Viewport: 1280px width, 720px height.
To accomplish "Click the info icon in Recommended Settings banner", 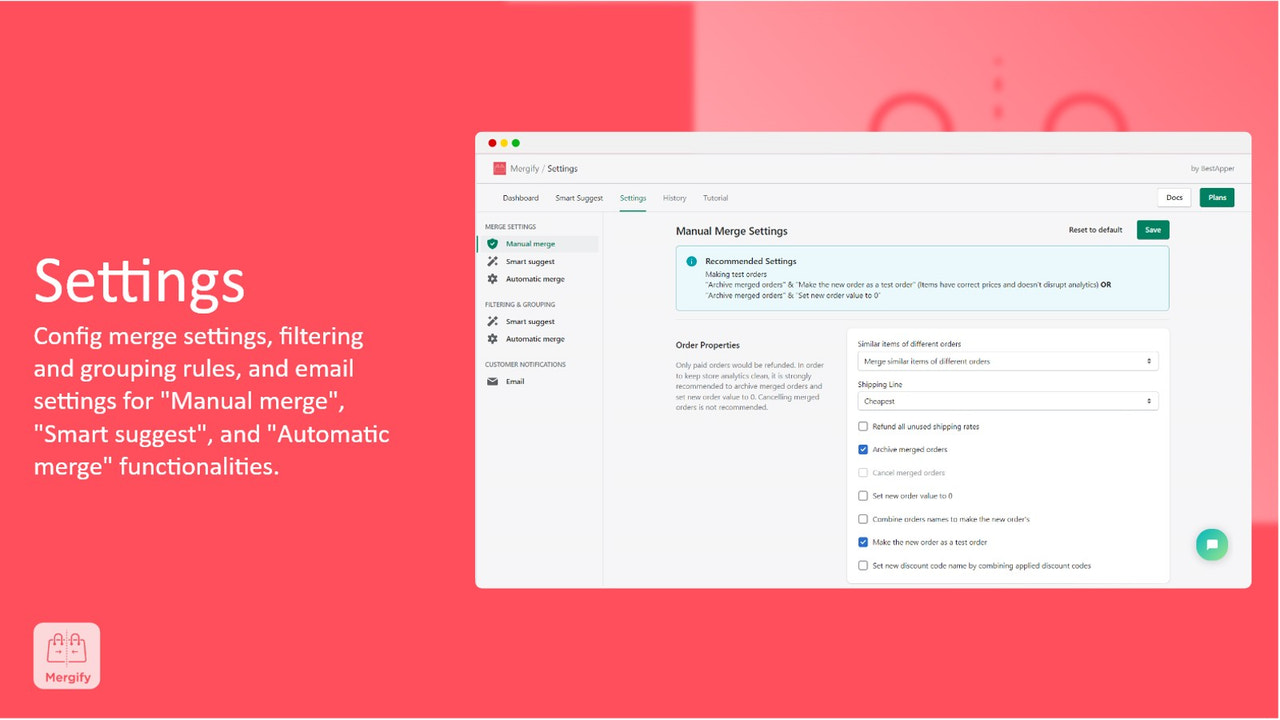I will point(691,261).
